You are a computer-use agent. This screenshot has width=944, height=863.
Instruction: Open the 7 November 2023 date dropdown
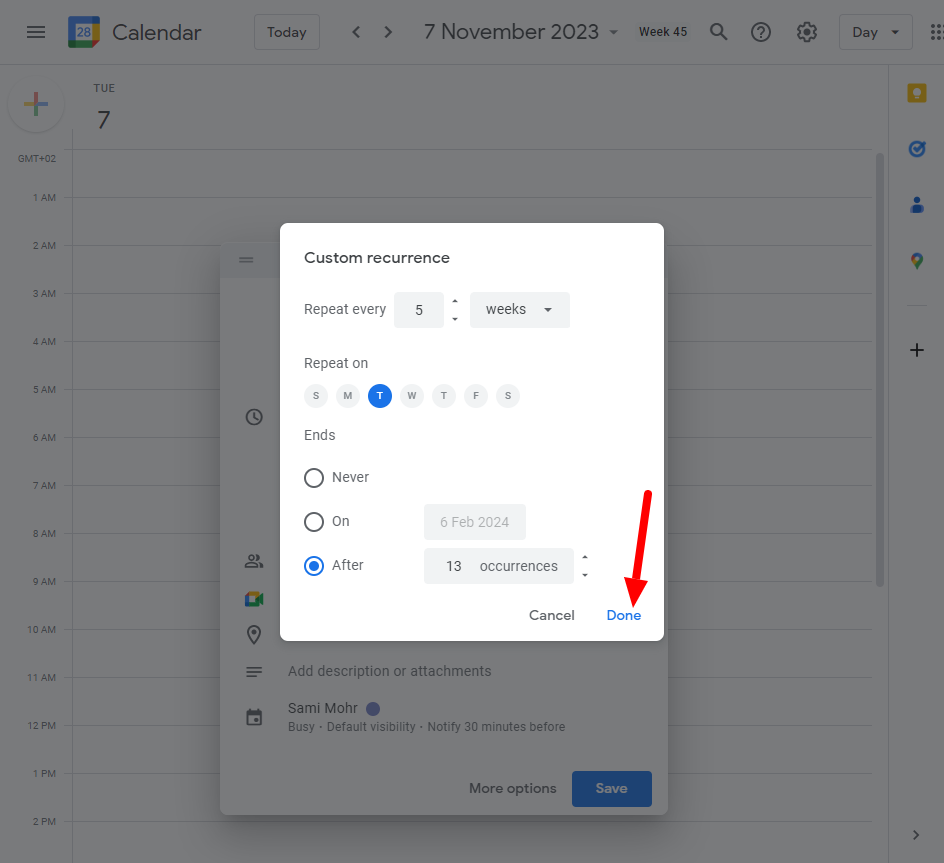point(520,31)
